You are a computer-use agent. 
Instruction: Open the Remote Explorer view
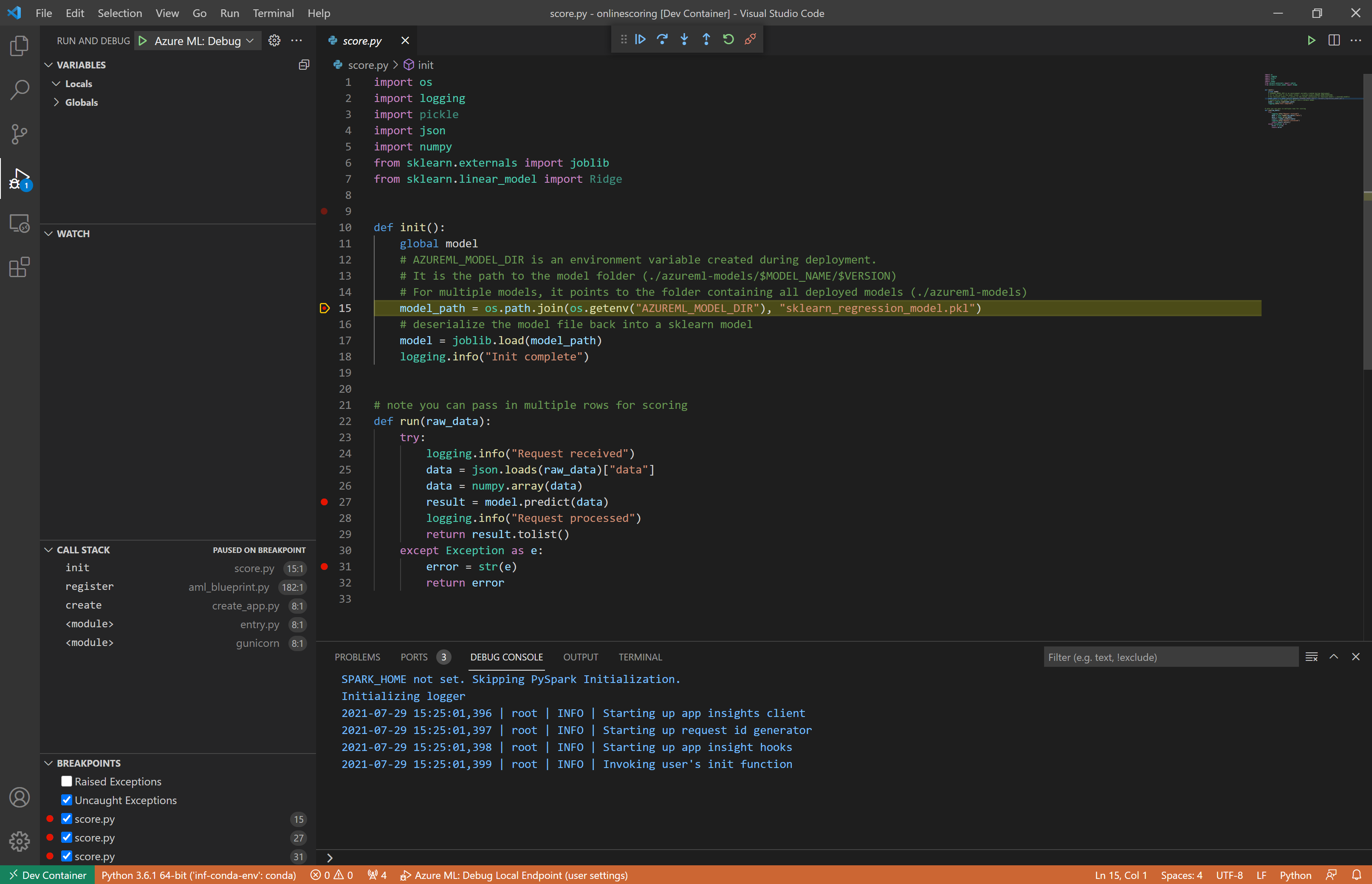pos(20,223)
